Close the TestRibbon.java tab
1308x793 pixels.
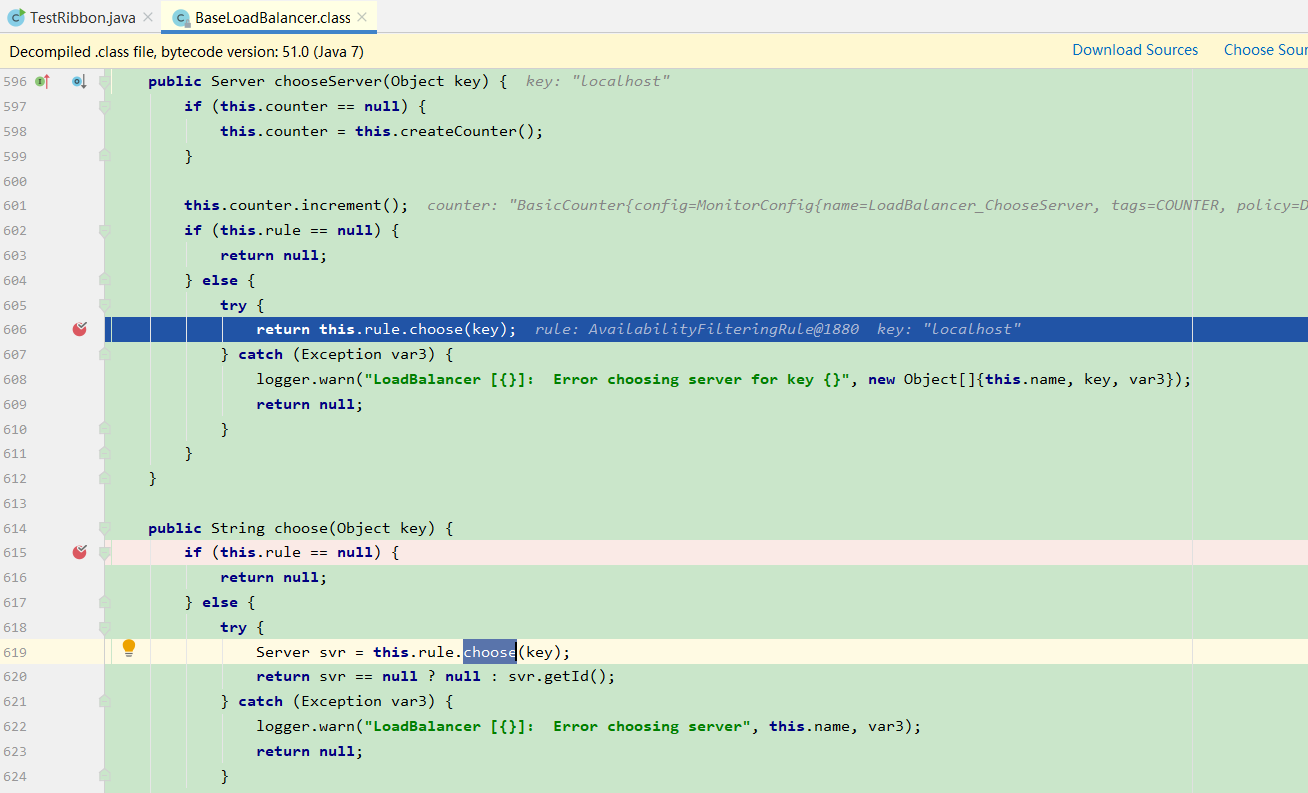pyautogui.click(x=148, y=18)
